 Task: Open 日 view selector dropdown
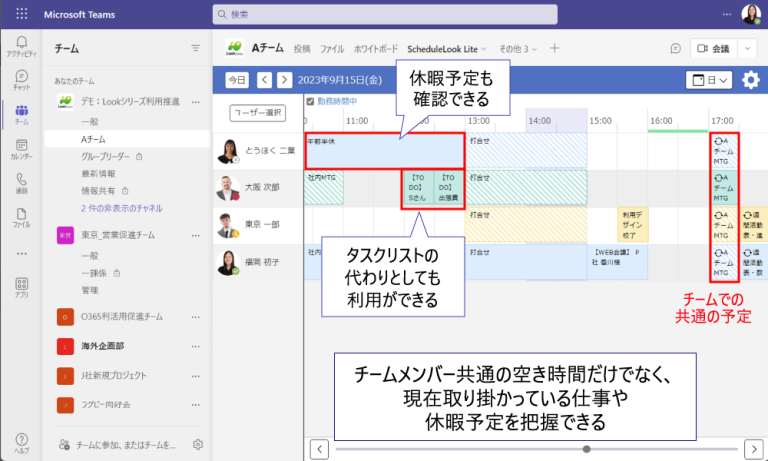[x=709, y=80]
